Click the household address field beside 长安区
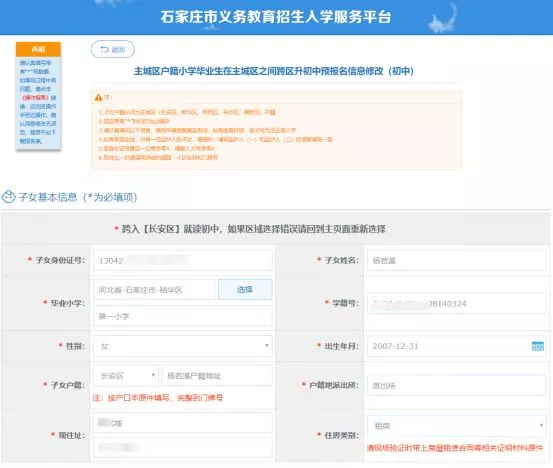This screenshot has height=468, width=553. tap(217, 376)
